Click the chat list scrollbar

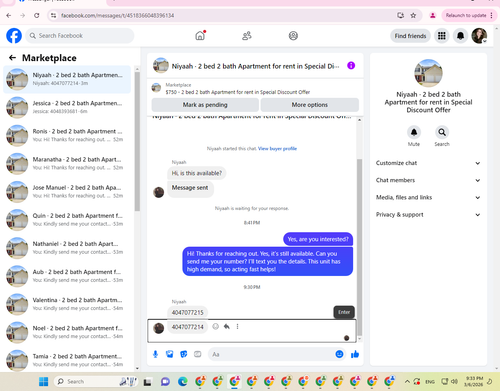point(137,140)
